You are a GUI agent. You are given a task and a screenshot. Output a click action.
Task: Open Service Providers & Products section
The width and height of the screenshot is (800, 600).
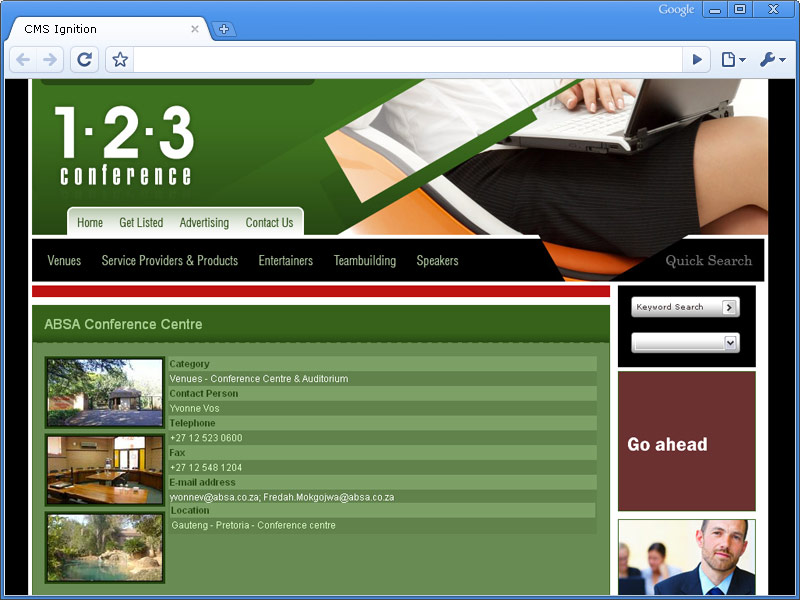[x=170, y=260]
